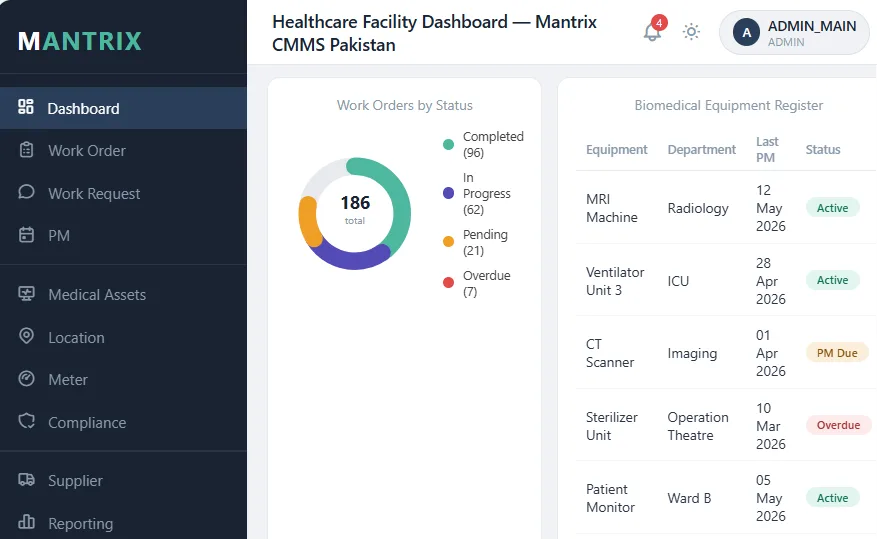Screen dimensions: 877x539
Task: Click the Location pin icon
Action: tap(26, 336)
